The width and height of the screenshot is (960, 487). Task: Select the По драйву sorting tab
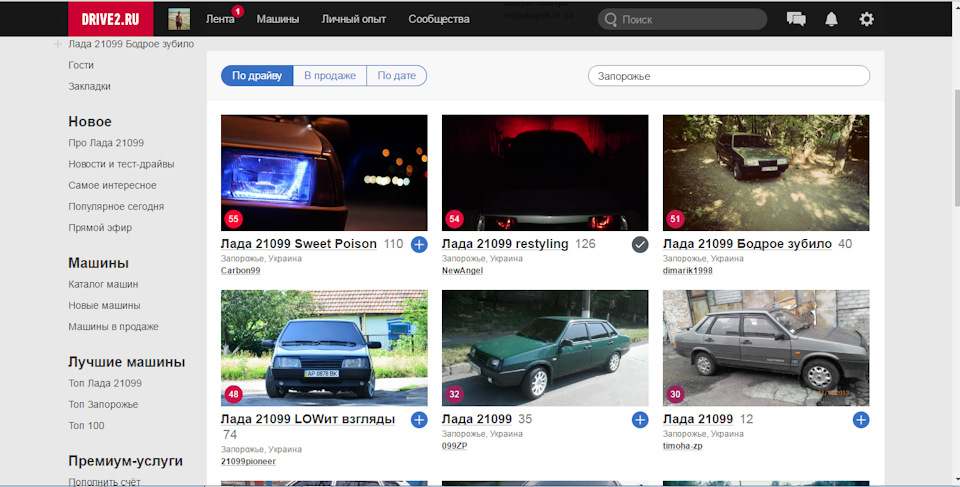tap(257, 75)
